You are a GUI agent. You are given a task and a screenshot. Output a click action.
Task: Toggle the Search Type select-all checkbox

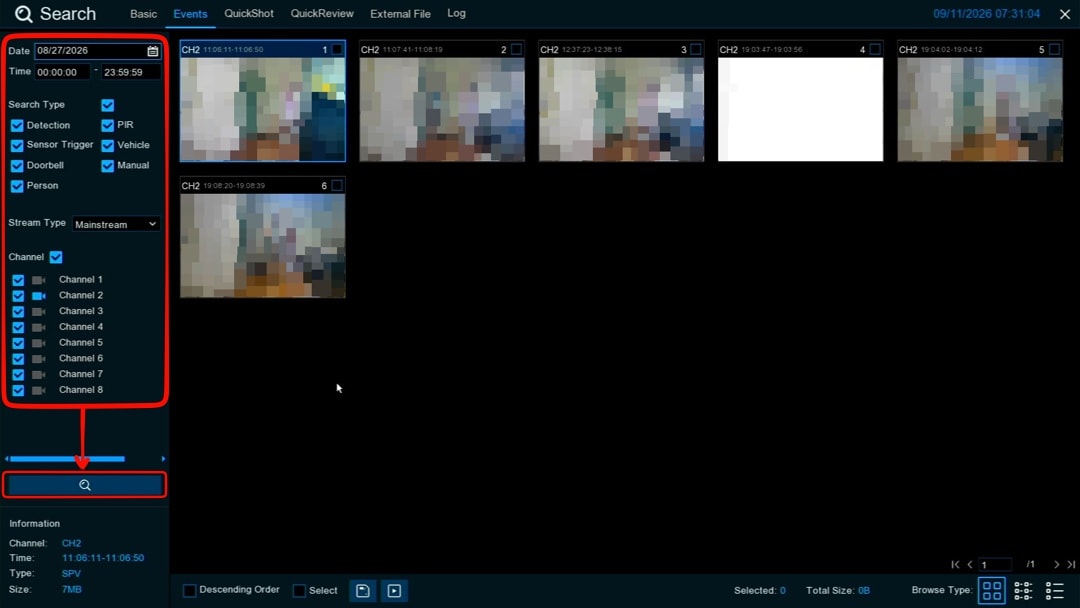click(107, 105)
